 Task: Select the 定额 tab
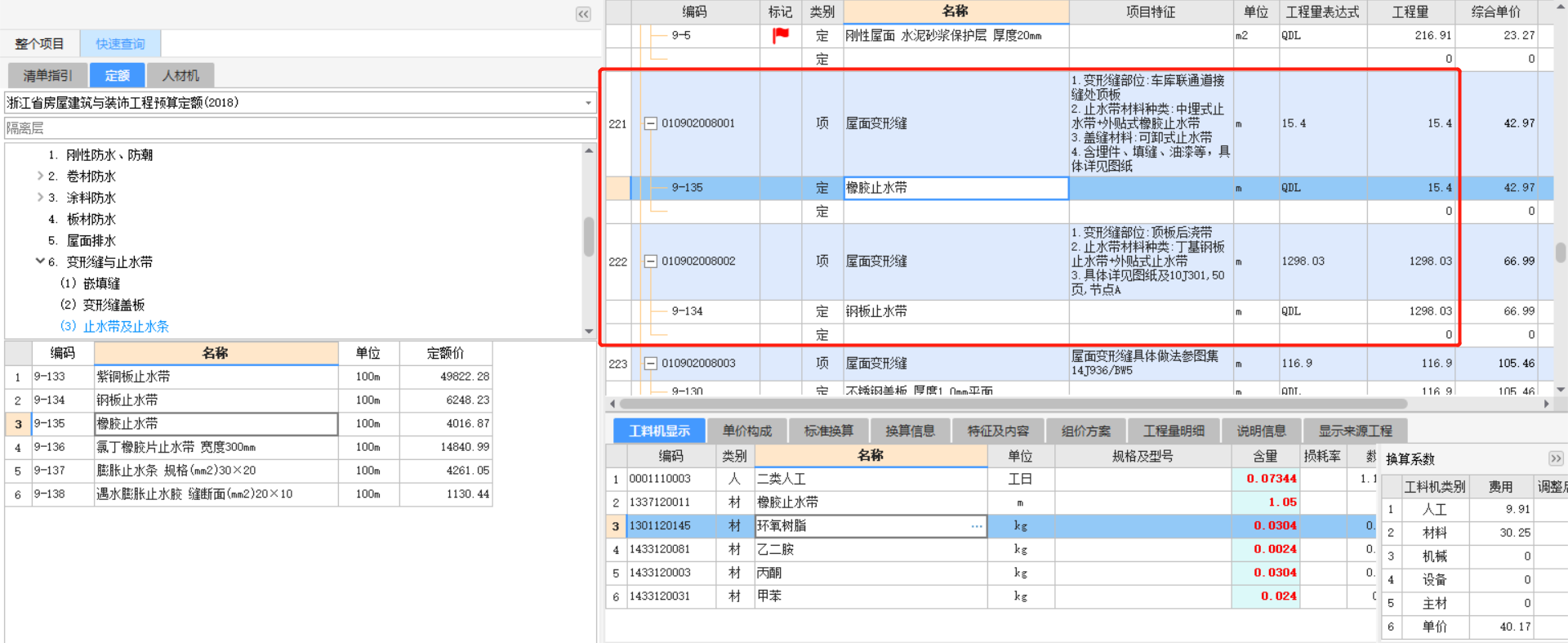click(x=118, y=75)
